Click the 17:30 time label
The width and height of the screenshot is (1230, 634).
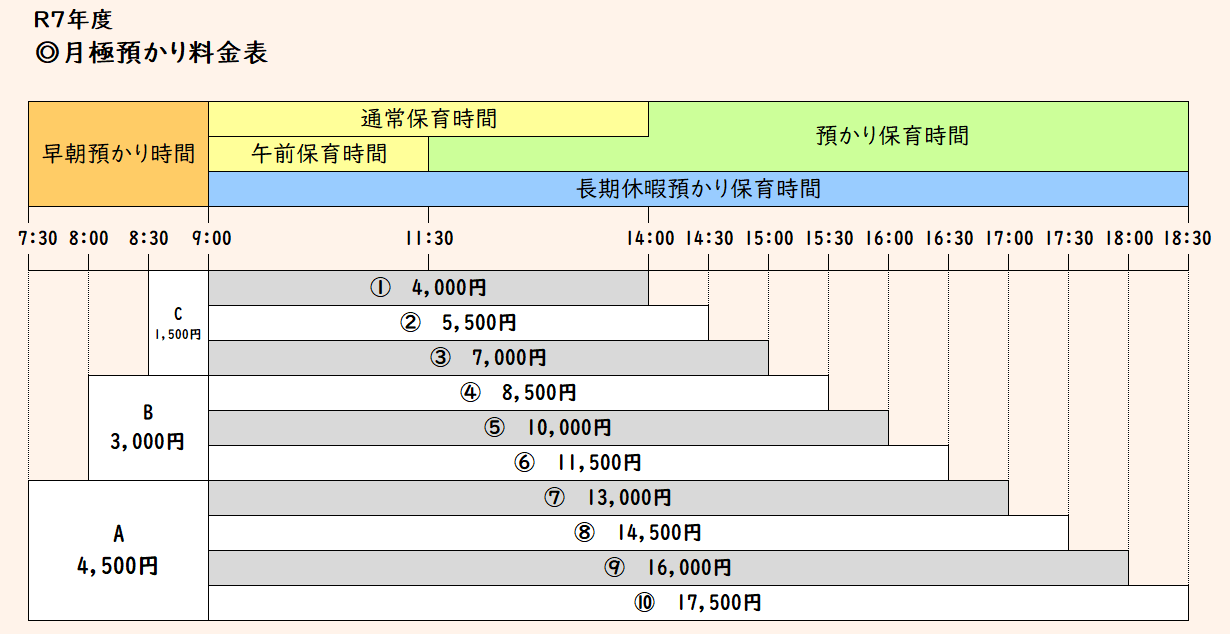1069,239
